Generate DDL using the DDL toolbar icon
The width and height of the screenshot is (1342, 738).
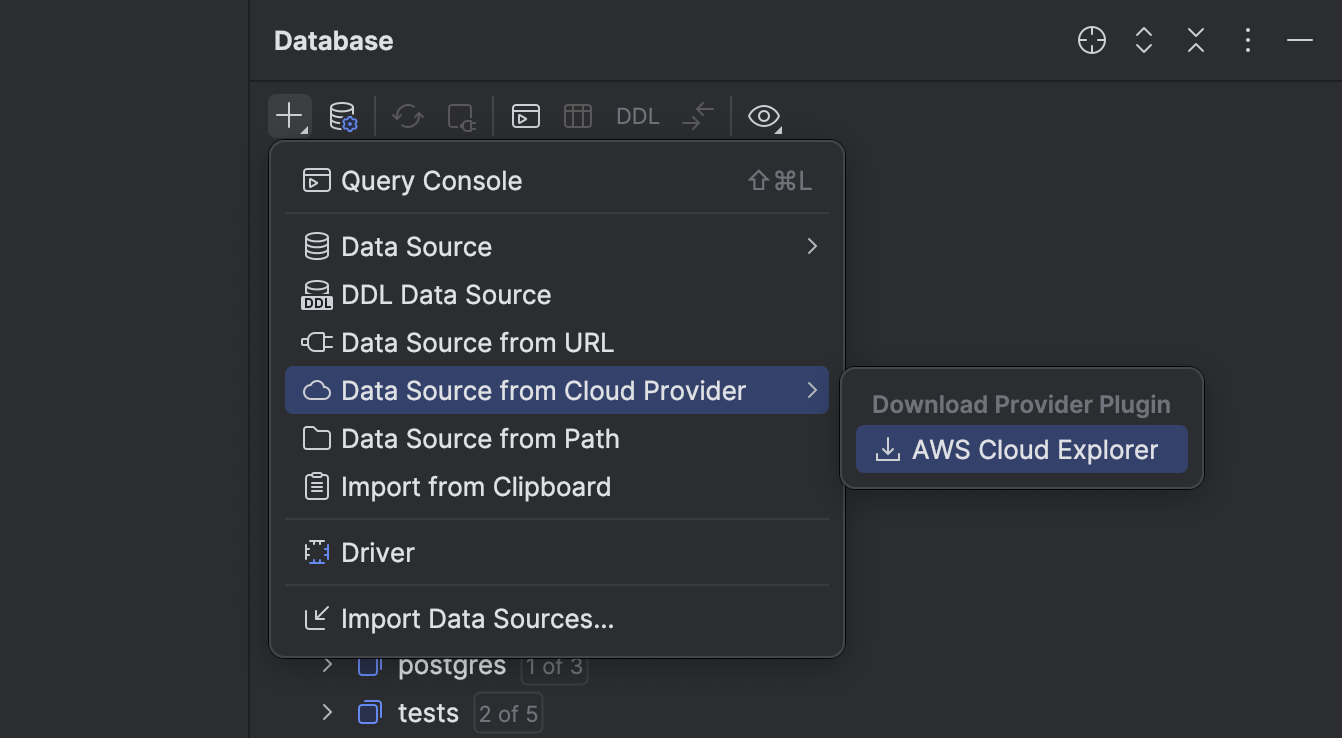click(x=637, y=116)
